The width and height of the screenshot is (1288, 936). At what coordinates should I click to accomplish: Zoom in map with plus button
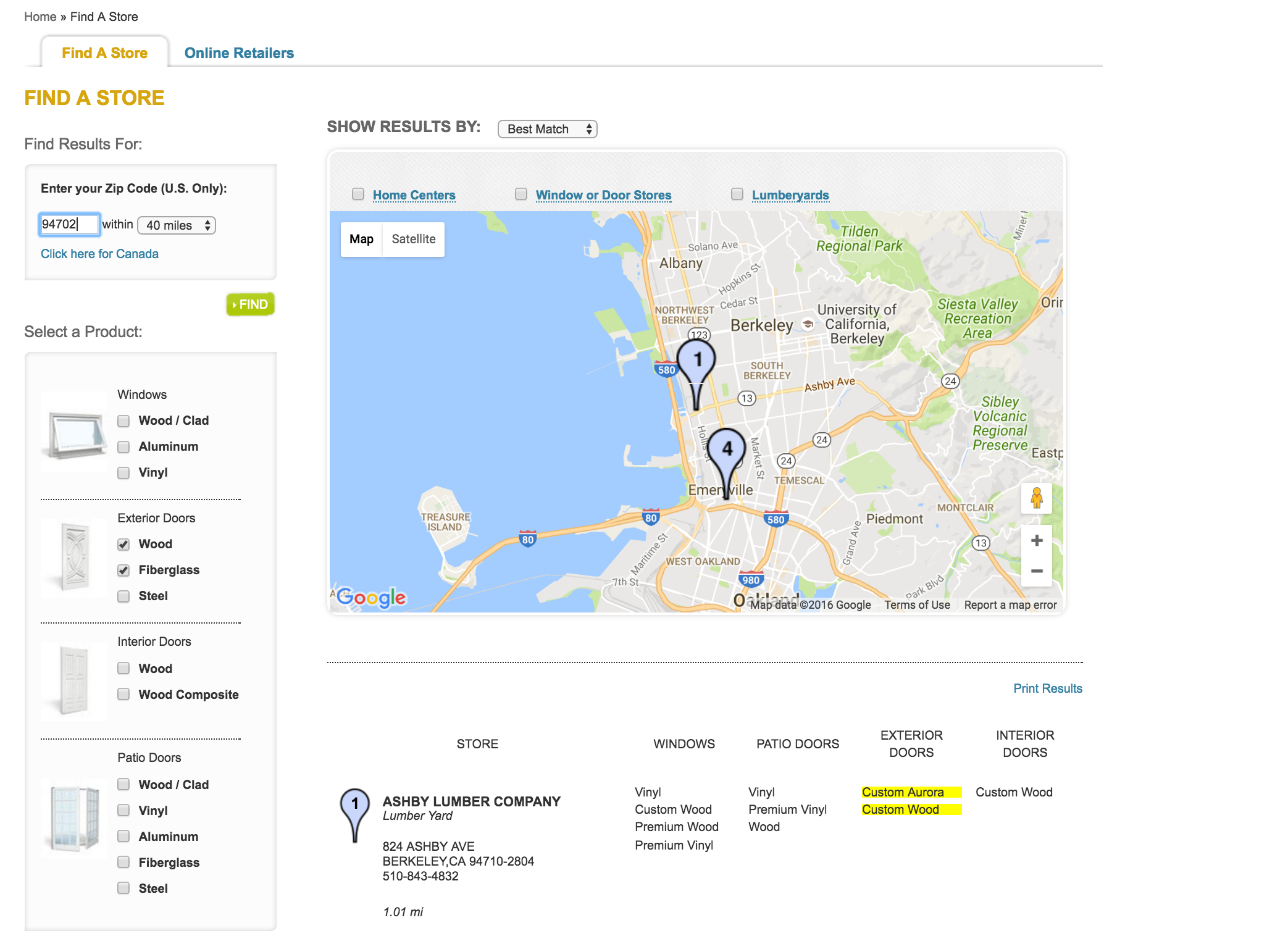coord(1037,540)
